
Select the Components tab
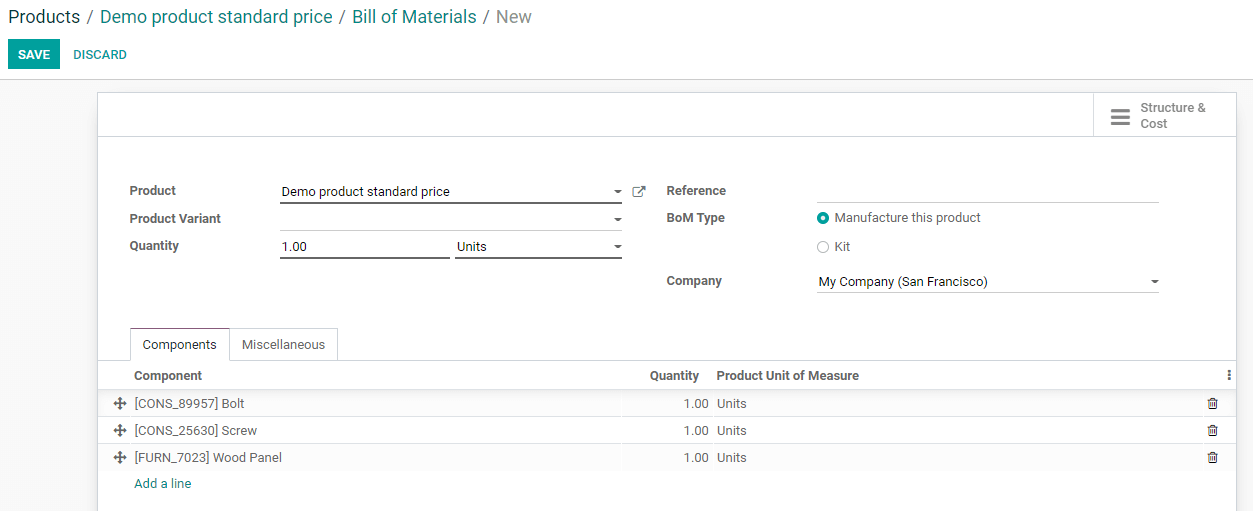[x=179, y=345]
